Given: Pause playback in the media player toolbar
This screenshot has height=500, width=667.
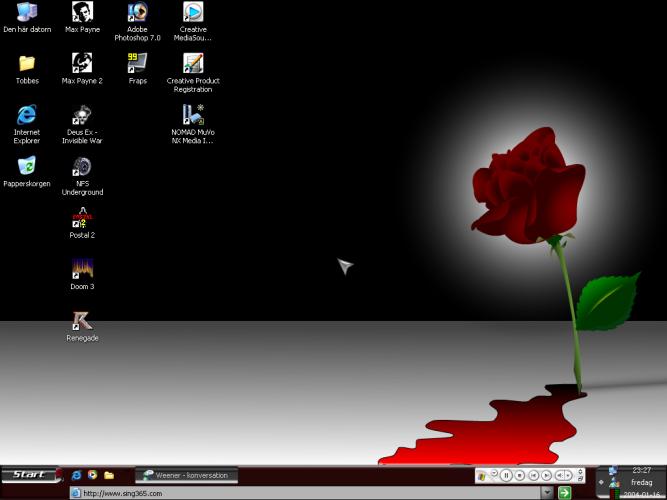Looking at the screenshot, I should [507, 475].
